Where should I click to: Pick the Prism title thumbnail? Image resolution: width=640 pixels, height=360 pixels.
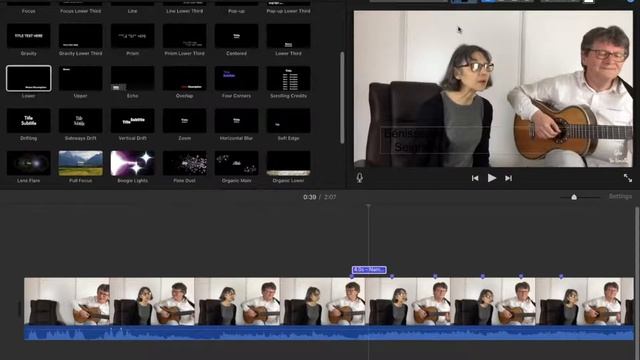[132, 36]
